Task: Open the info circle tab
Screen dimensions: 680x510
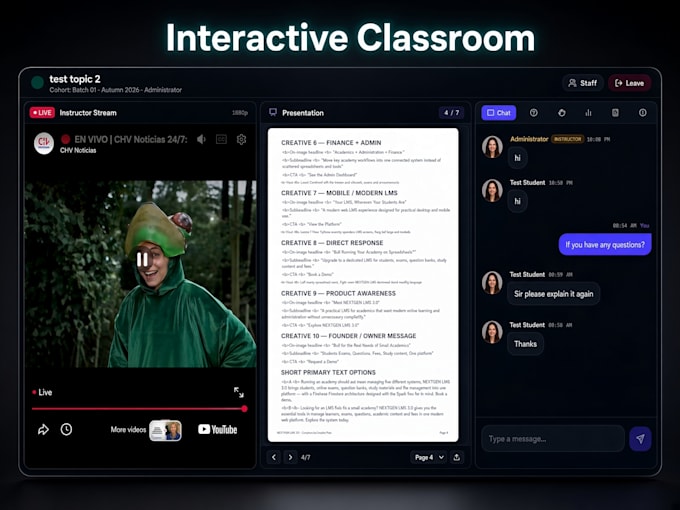Action: point(643,113)
